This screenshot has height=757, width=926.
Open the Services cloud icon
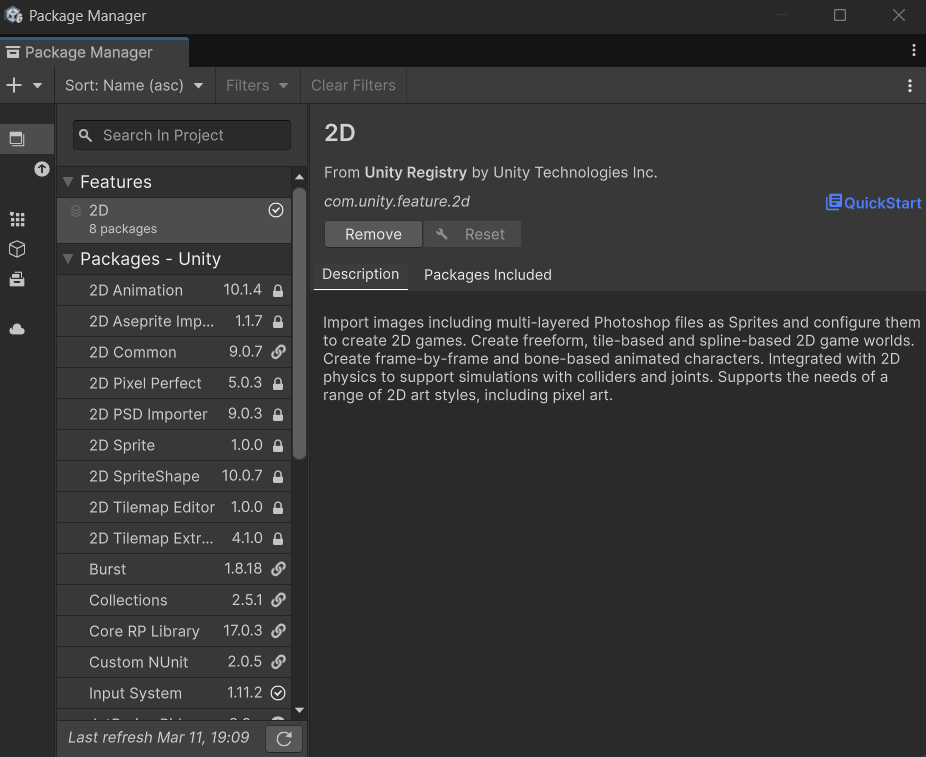[x=17, y=329]
